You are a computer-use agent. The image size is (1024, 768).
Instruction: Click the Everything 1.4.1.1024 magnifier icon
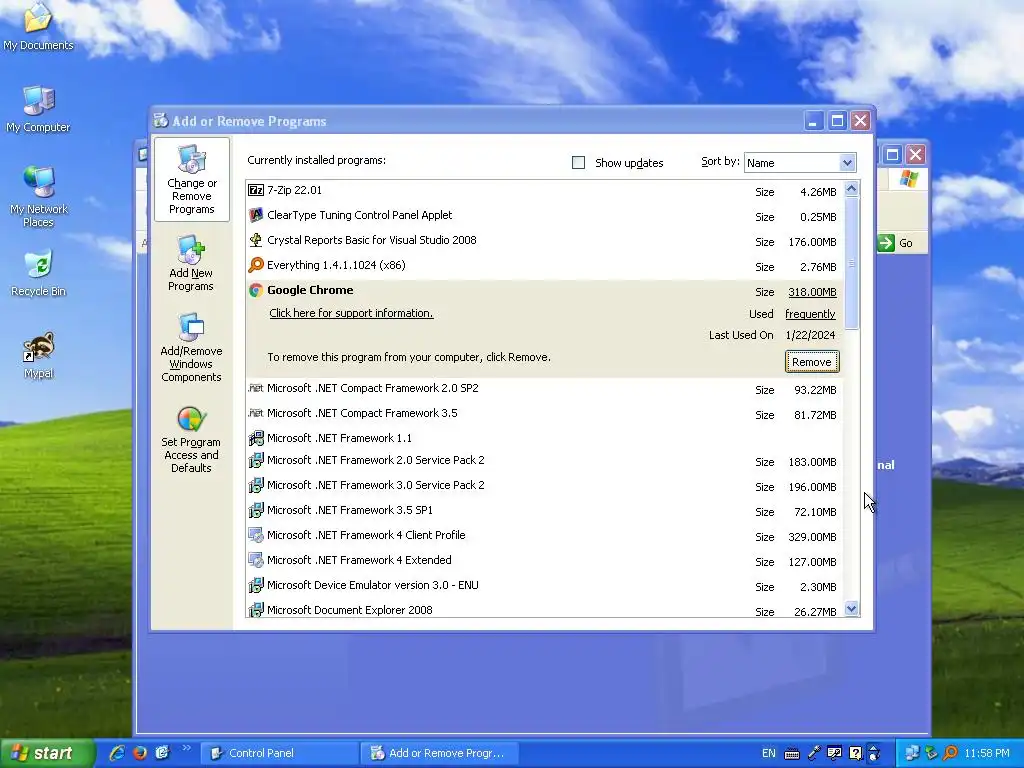tap(256, 264)
